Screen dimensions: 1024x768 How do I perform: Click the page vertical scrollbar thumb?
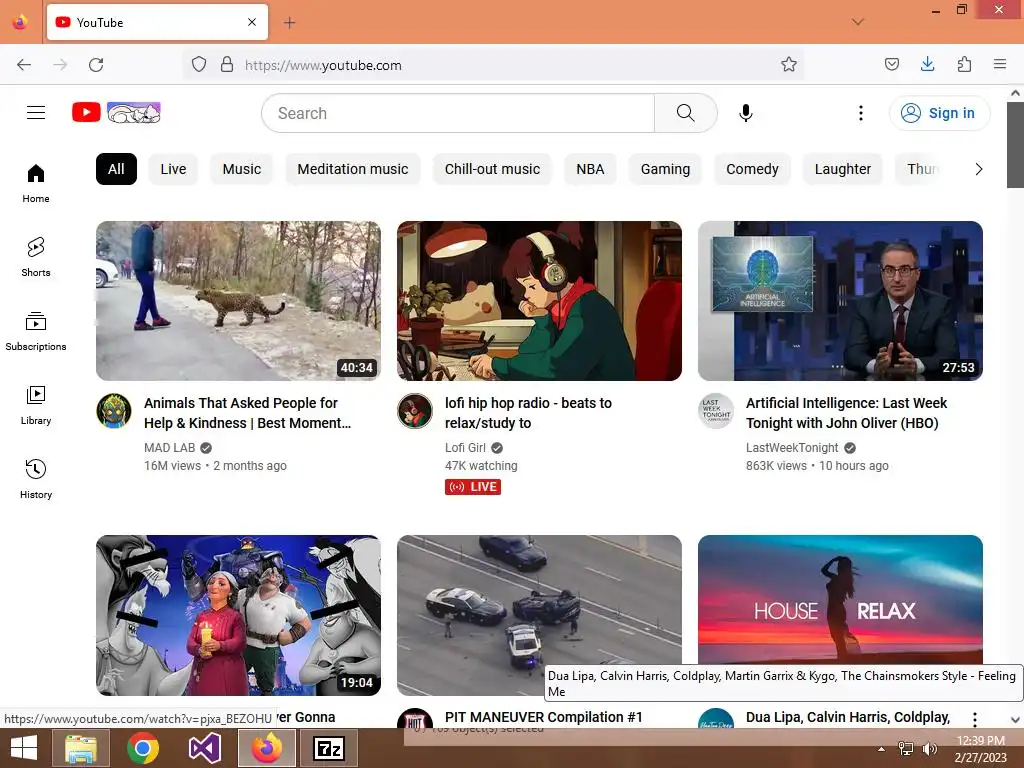point(1016,144)
